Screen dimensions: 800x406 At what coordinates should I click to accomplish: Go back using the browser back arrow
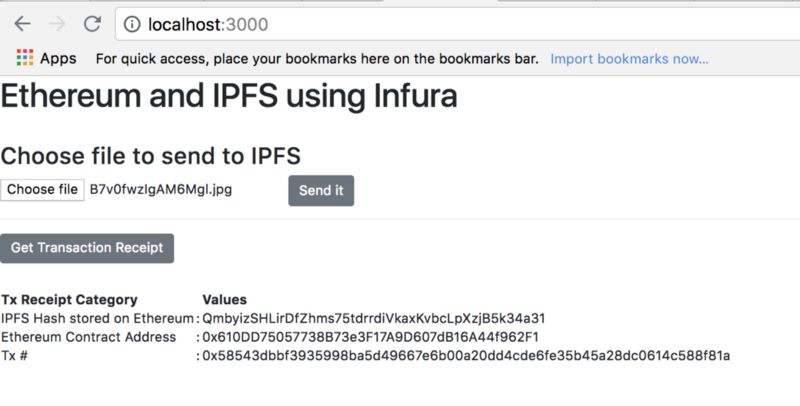click(22, 24)
